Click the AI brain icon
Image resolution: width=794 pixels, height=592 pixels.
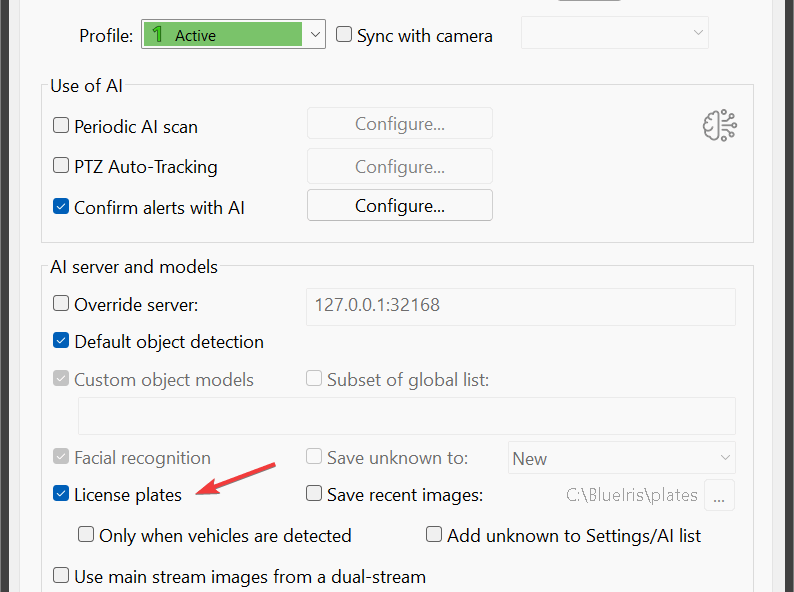719,126
